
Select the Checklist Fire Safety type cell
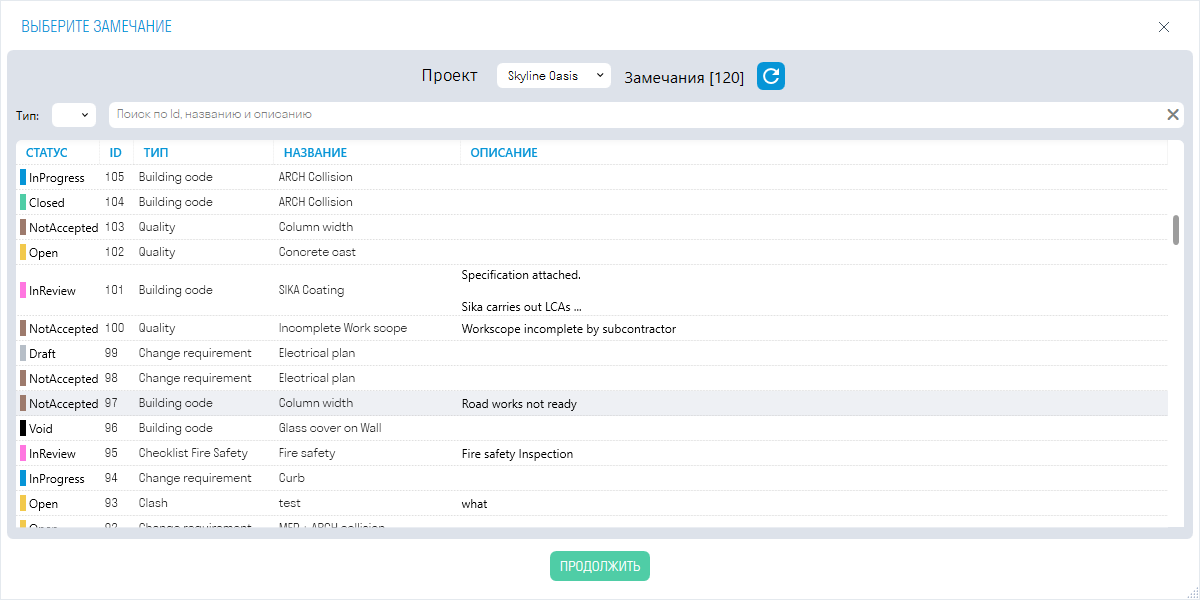click(193, 453)
